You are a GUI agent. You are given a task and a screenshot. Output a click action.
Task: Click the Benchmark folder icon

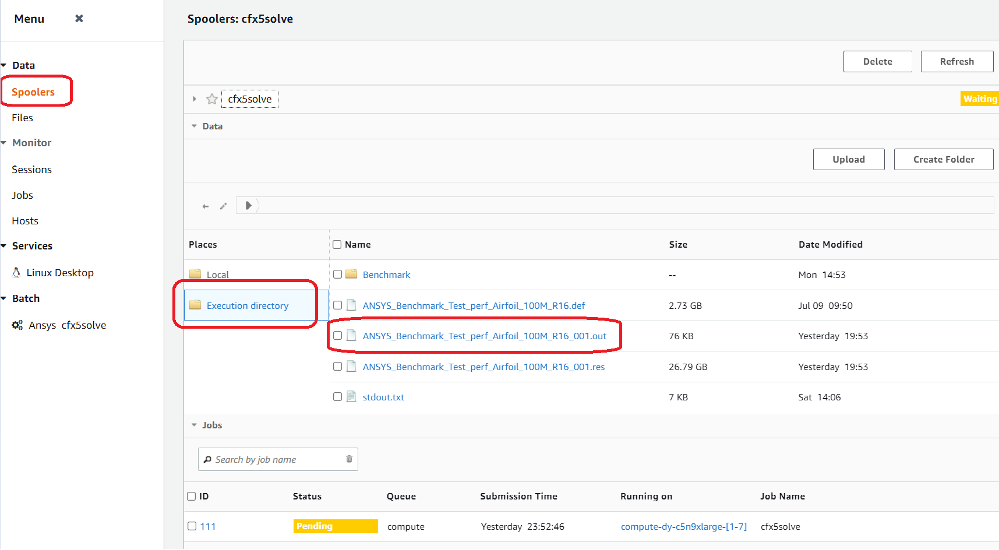[x=351, y=274]
